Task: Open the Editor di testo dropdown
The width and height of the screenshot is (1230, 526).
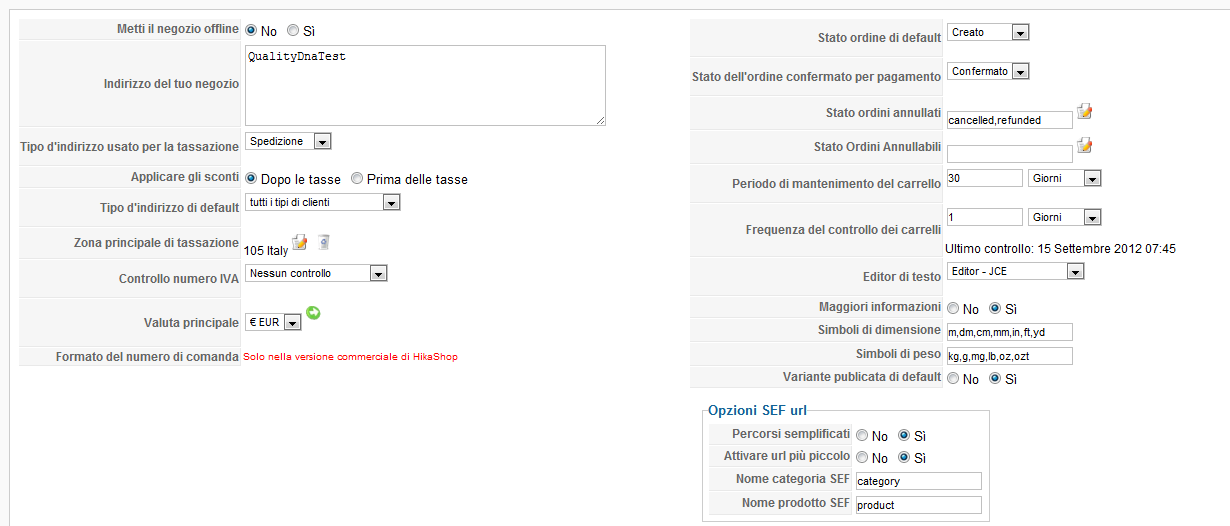Action: point(1015,271)
